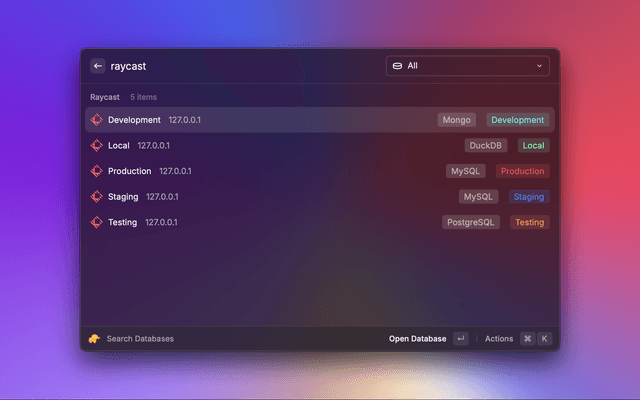Click the Production database row icon

(97, 171)
